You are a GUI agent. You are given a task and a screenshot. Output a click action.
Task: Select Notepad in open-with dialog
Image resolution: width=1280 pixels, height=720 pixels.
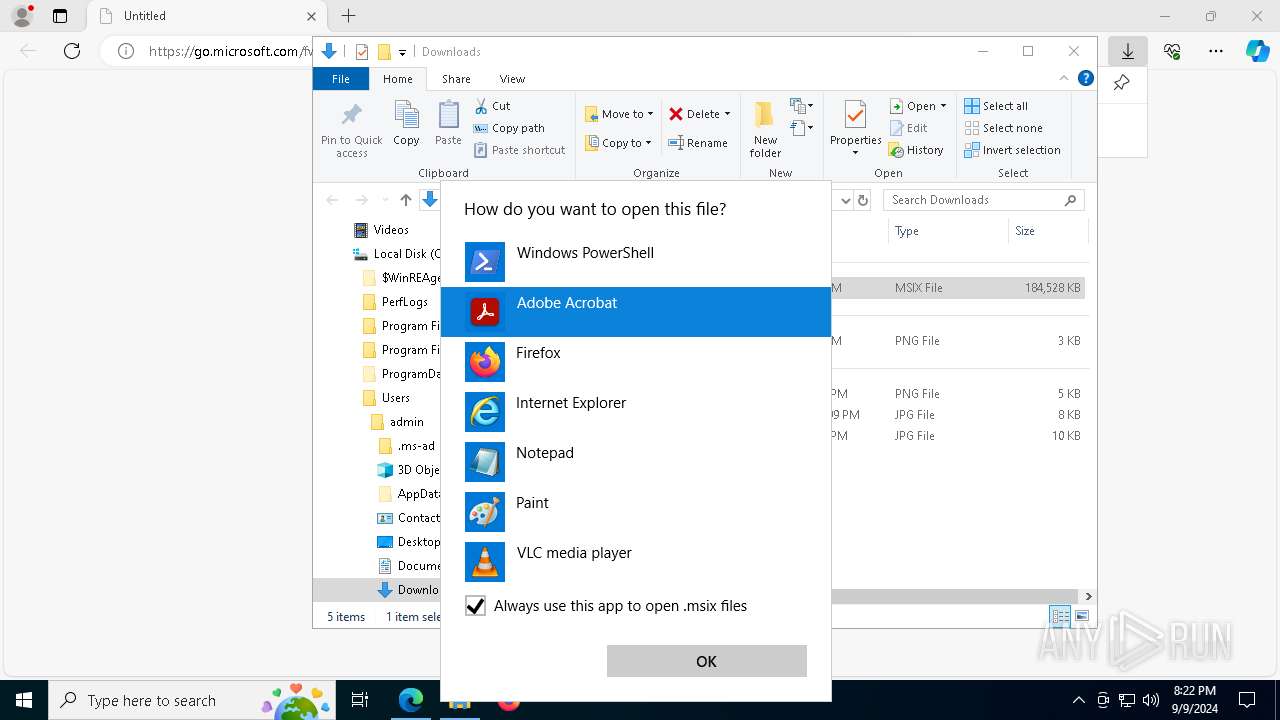[636, 462]
